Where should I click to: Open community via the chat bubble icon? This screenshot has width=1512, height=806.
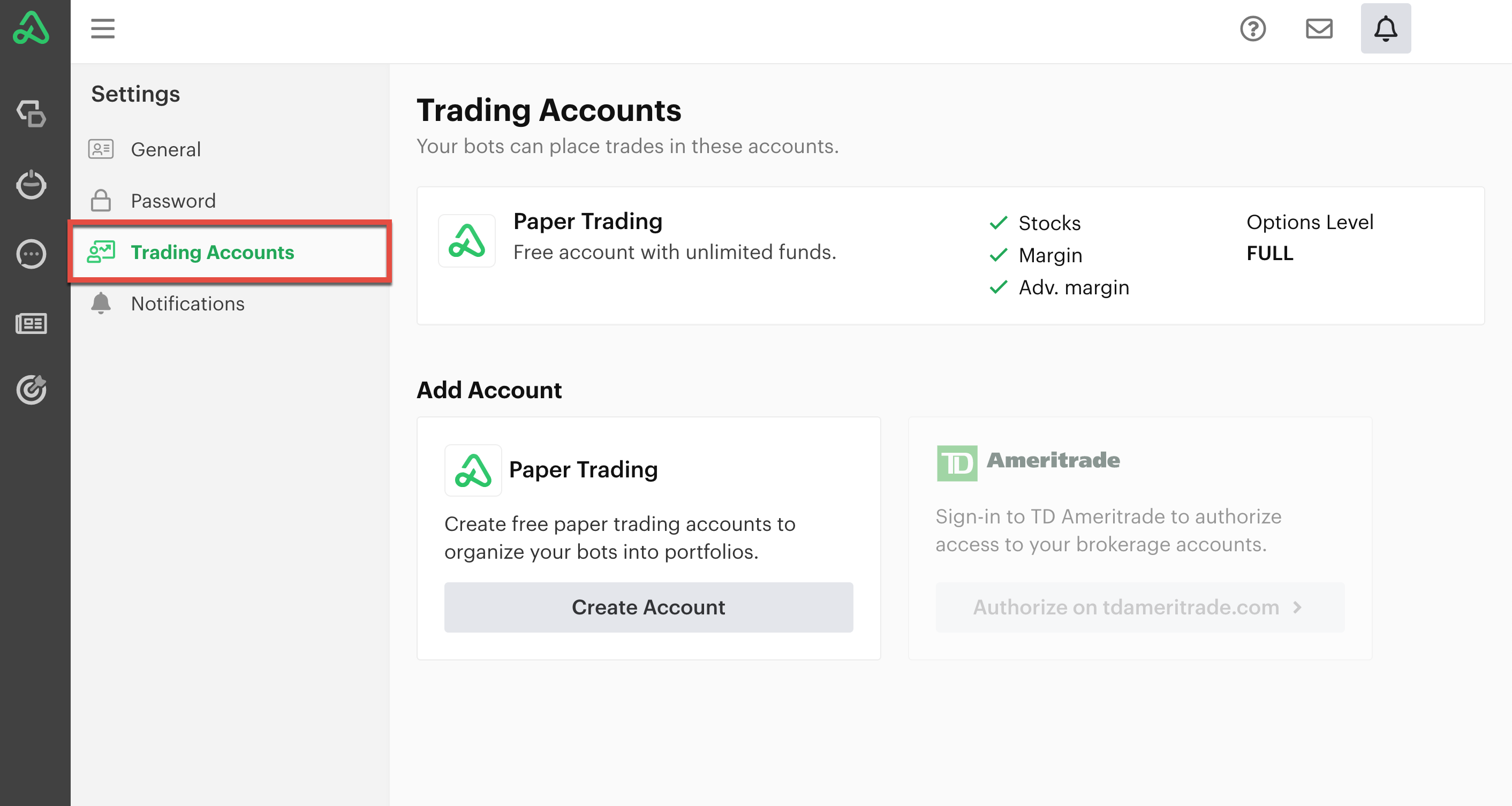click(x=31, y=254)
